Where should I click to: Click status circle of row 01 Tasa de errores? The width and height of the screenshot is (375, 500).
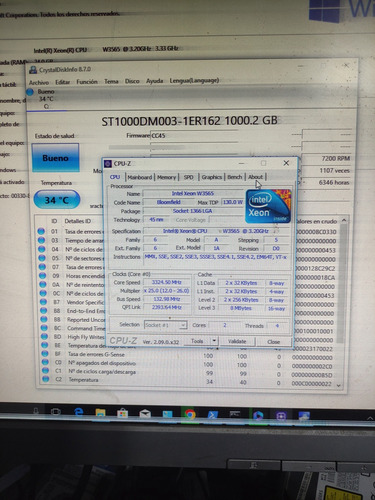[x=41, y=231]
